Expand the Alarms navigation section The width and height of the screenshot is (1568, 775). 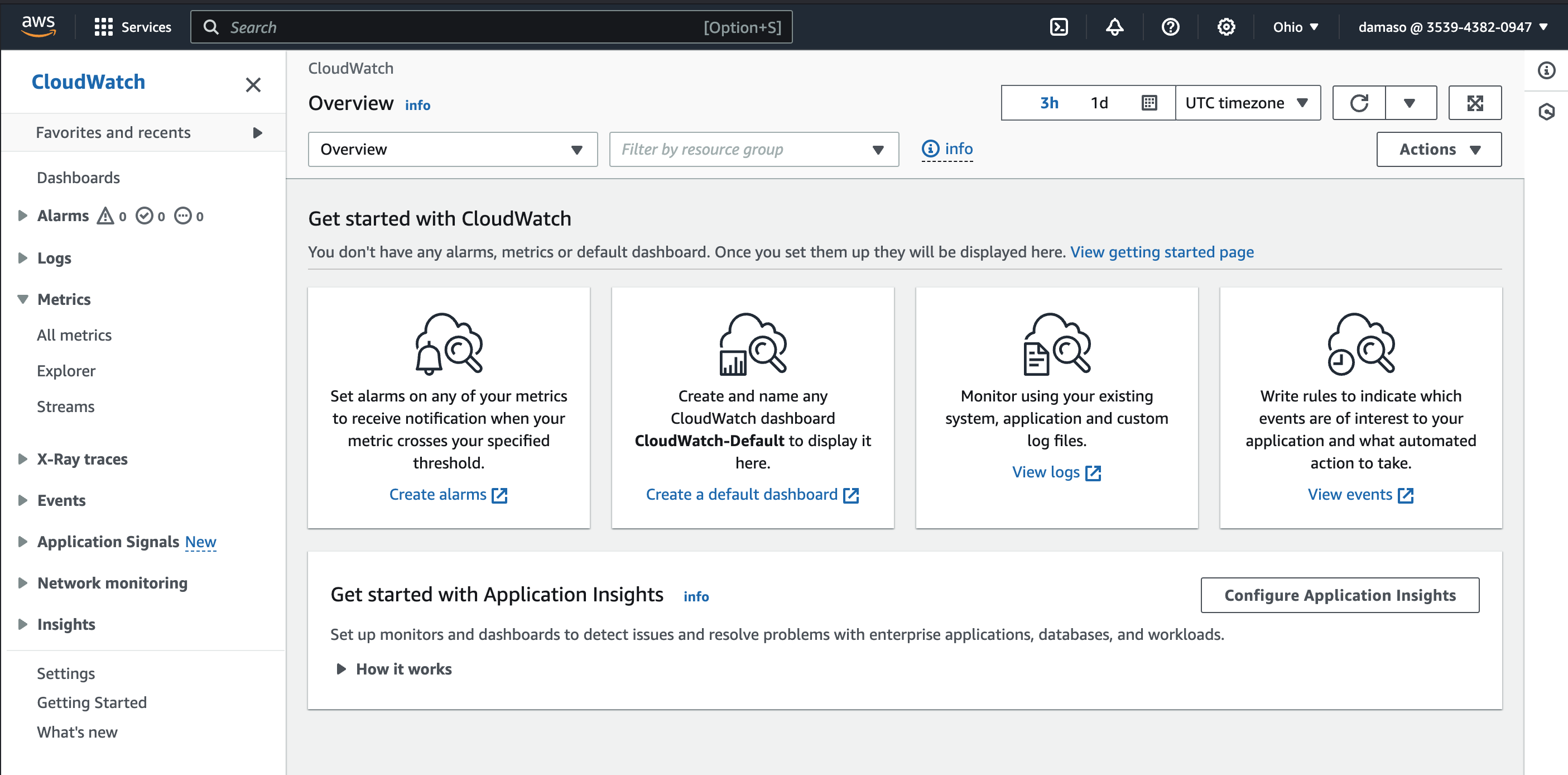pos(22,216)
